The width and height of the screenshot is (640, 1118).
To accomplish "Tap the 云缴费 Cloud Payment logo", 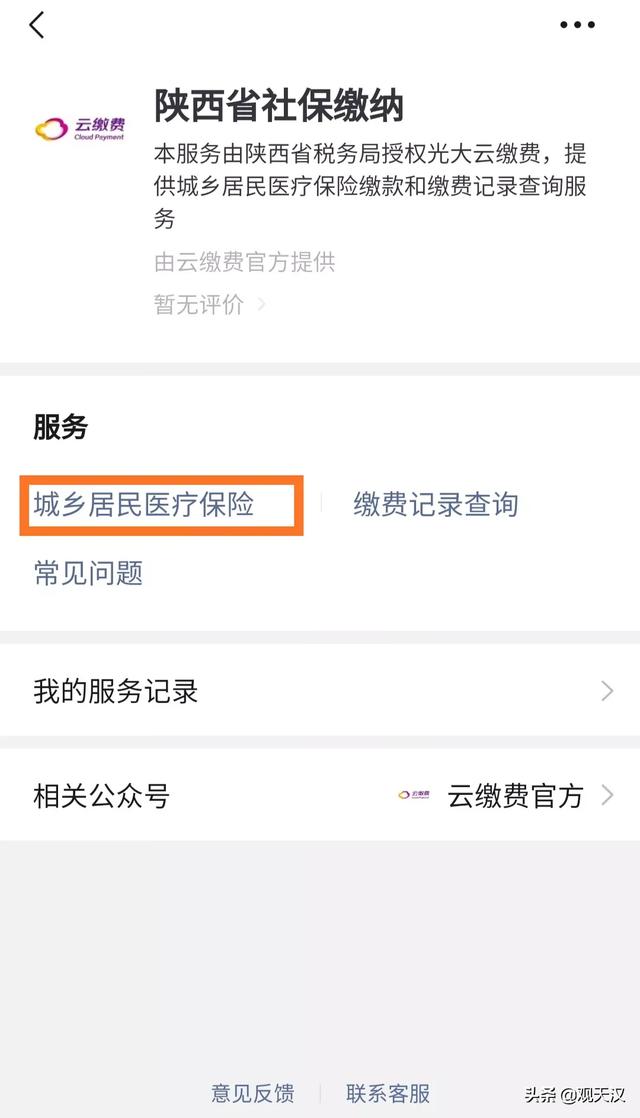I will click(80, 129).
